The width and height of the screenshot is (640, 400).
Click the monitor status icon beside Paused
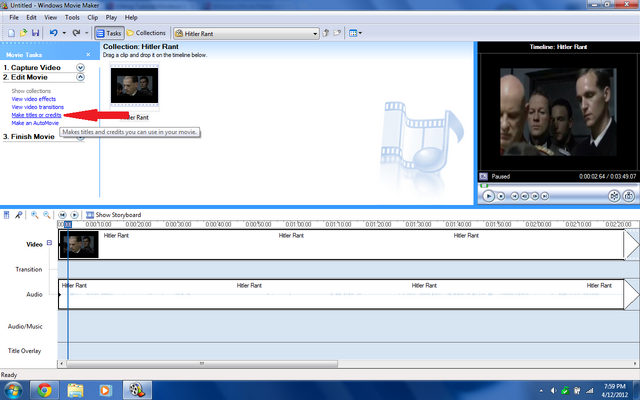(484, 176)
